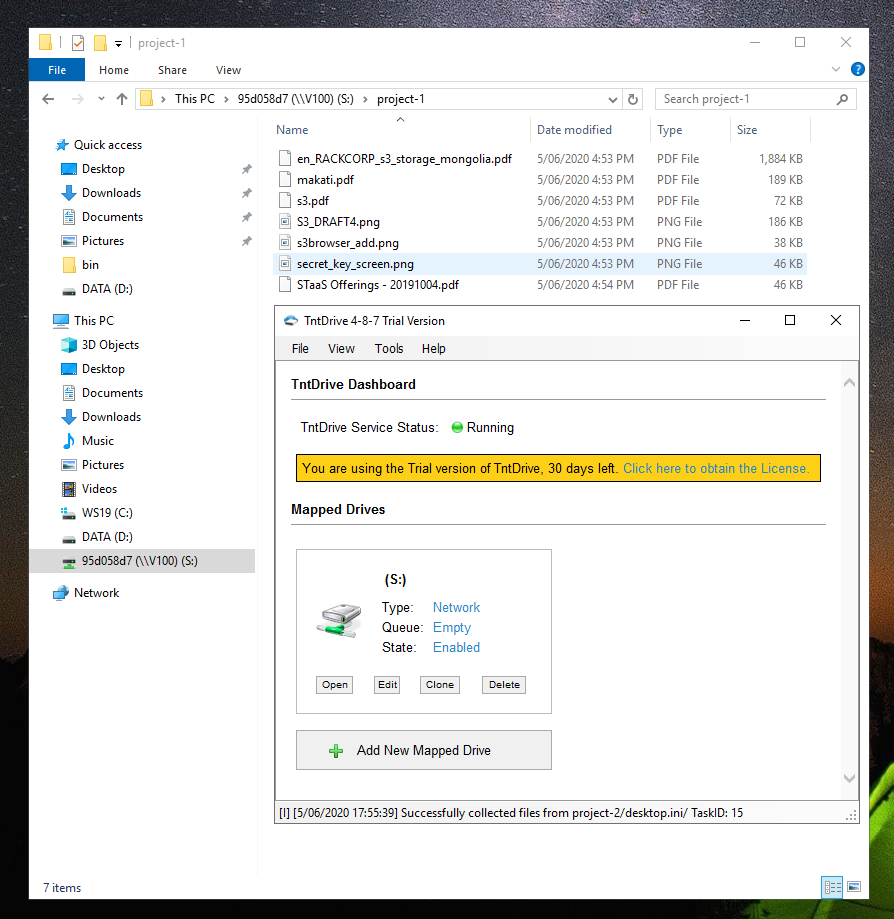Image resolution: width=894 pixels, height=919 pixels.
Task: Expand breadcrumb arrow after 95d058d7 (S:)
Action: click(365, 99)
